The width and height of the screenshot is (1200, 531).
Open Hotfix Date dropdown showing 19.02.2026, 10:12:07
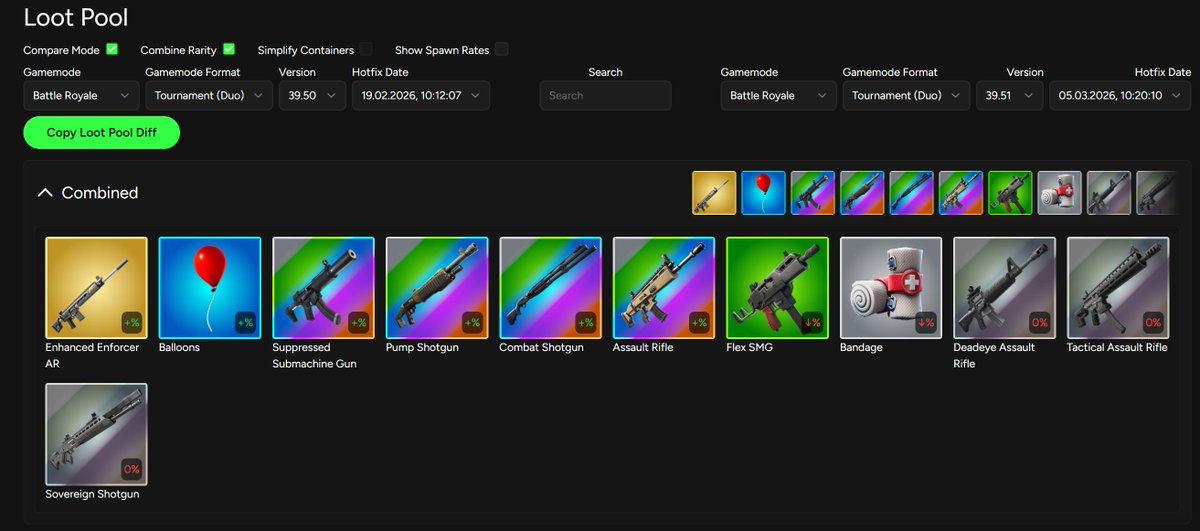pos(421,95)
